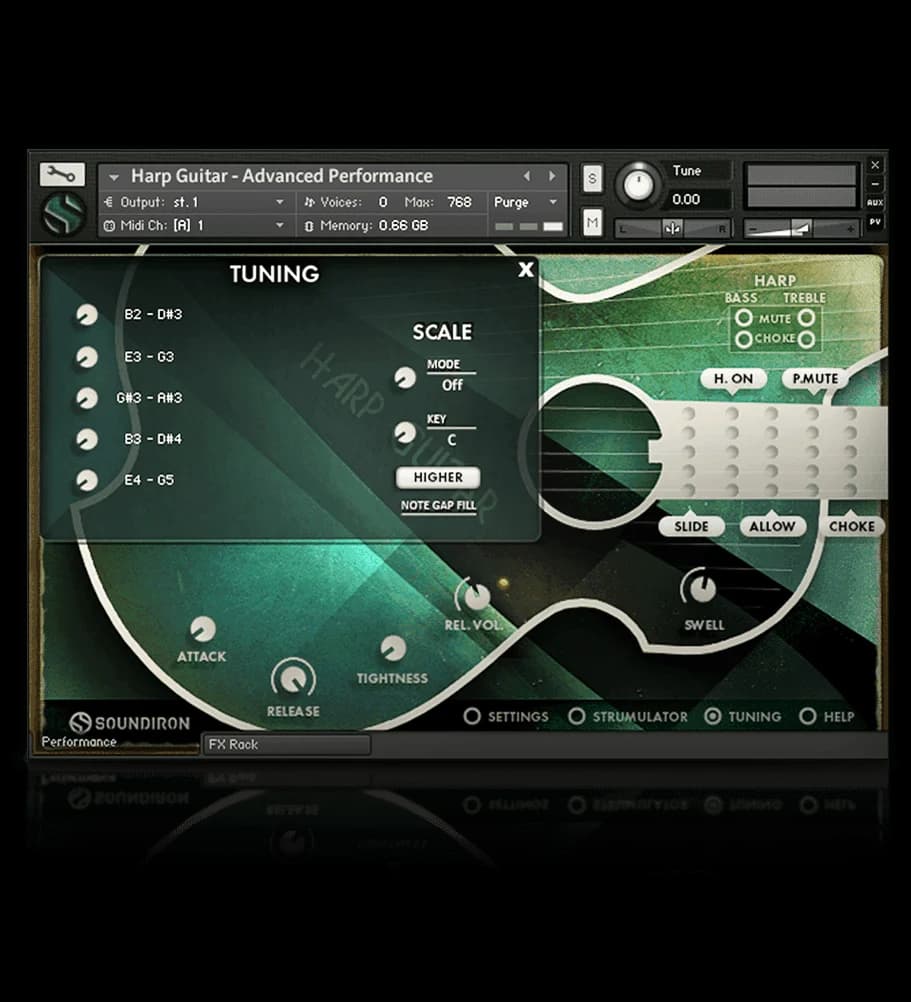Toggle the Harp Bass Mute radio

tap(743, 318)
